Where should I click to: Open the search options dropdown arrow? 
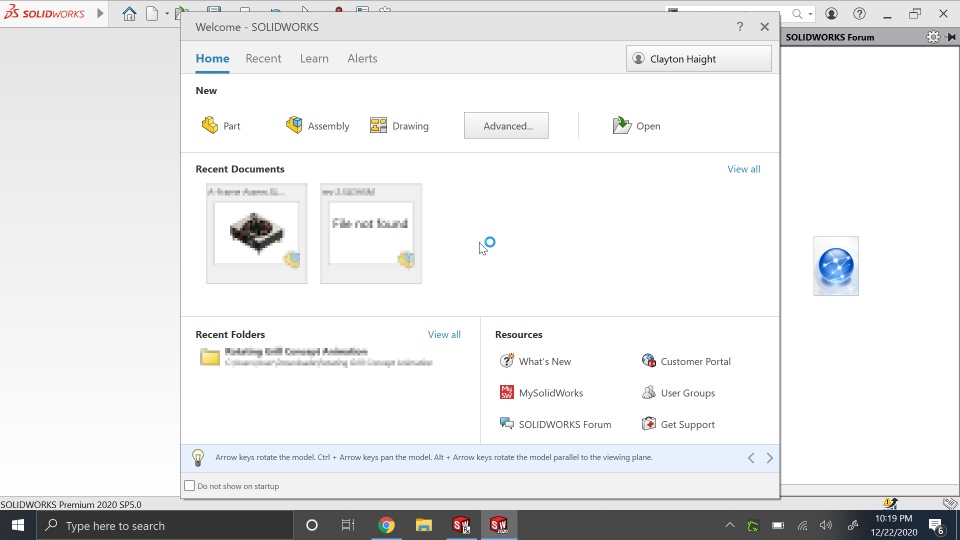pos(811,13)
